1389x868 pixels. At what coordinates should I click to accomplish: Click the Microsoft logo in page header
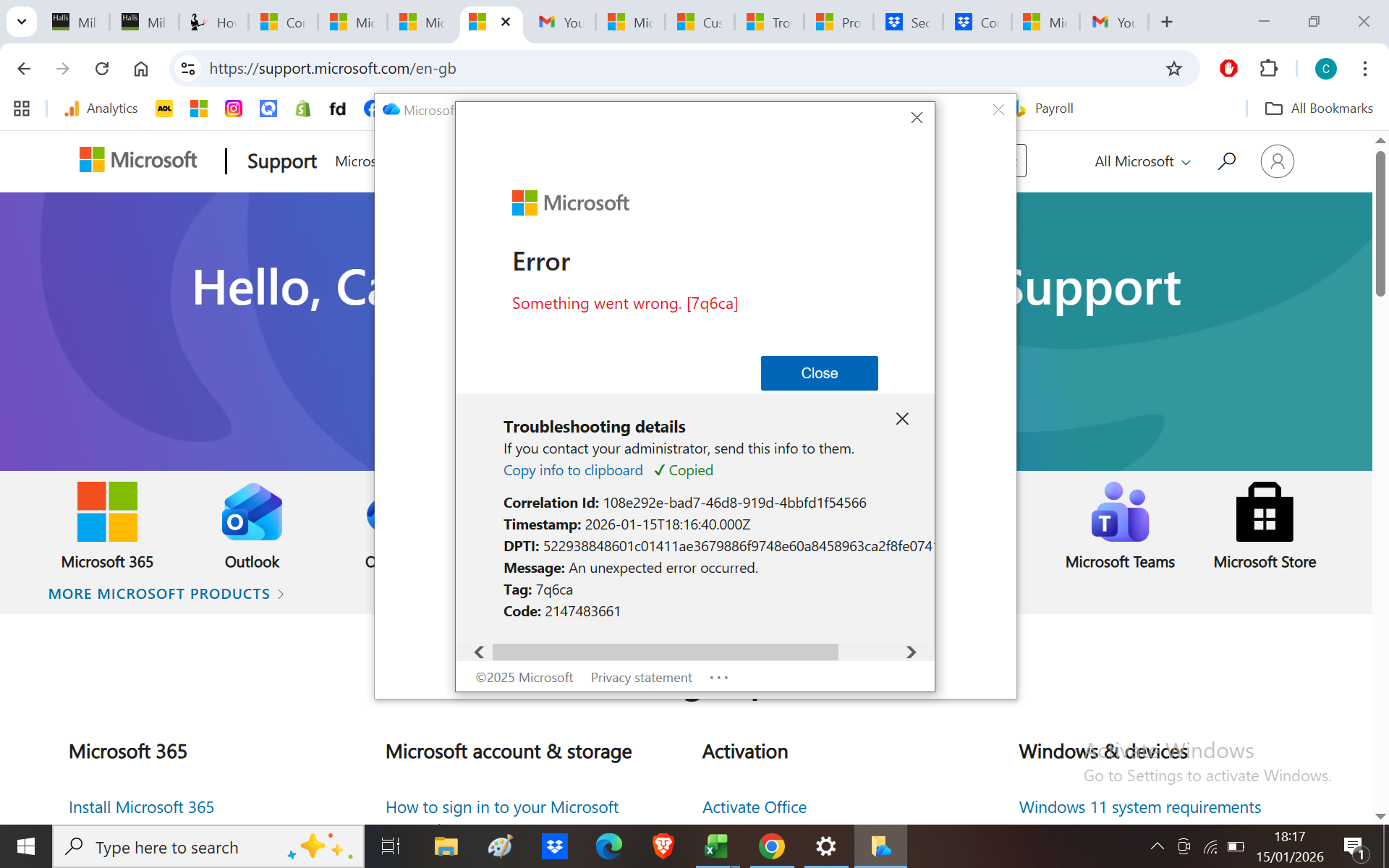click(x=138, y=160)
